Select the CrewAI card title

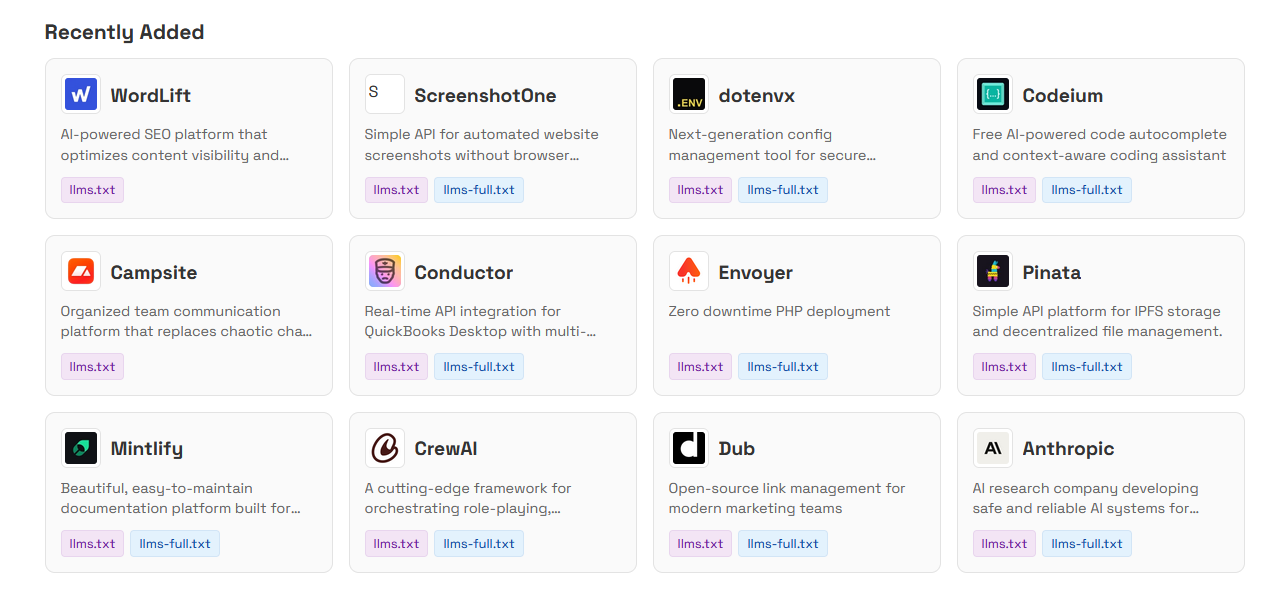446,450
